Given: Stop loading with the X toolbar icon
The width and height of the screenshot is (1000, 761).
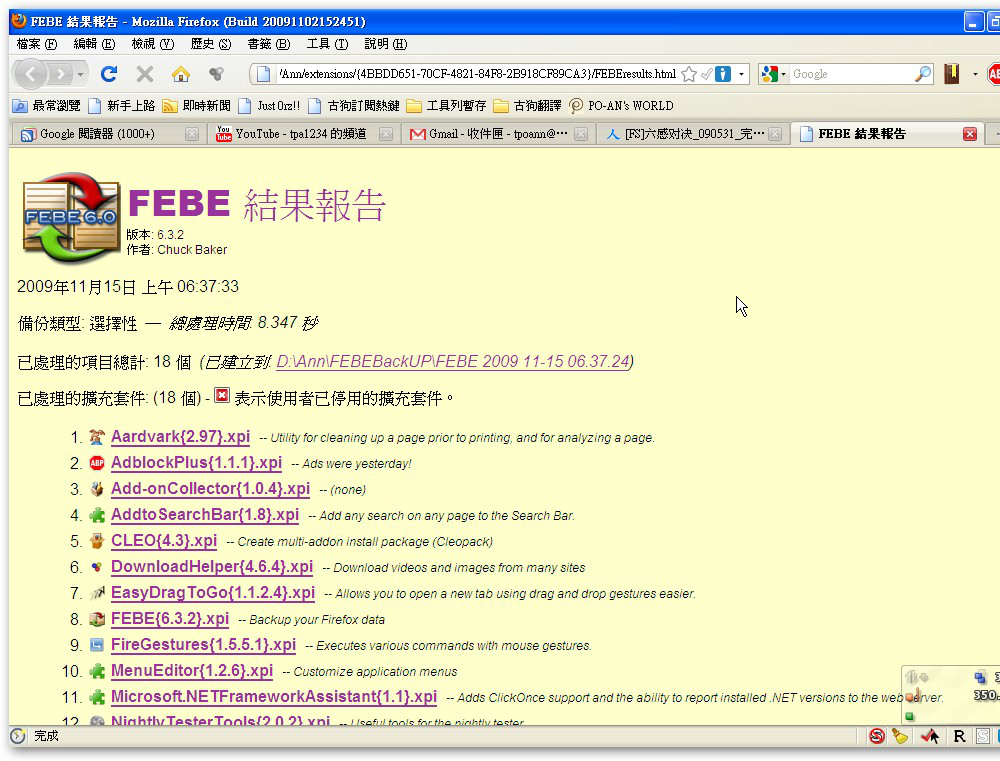Looking at the screenshot, I should pyautogui.click(x=145, y=74).
